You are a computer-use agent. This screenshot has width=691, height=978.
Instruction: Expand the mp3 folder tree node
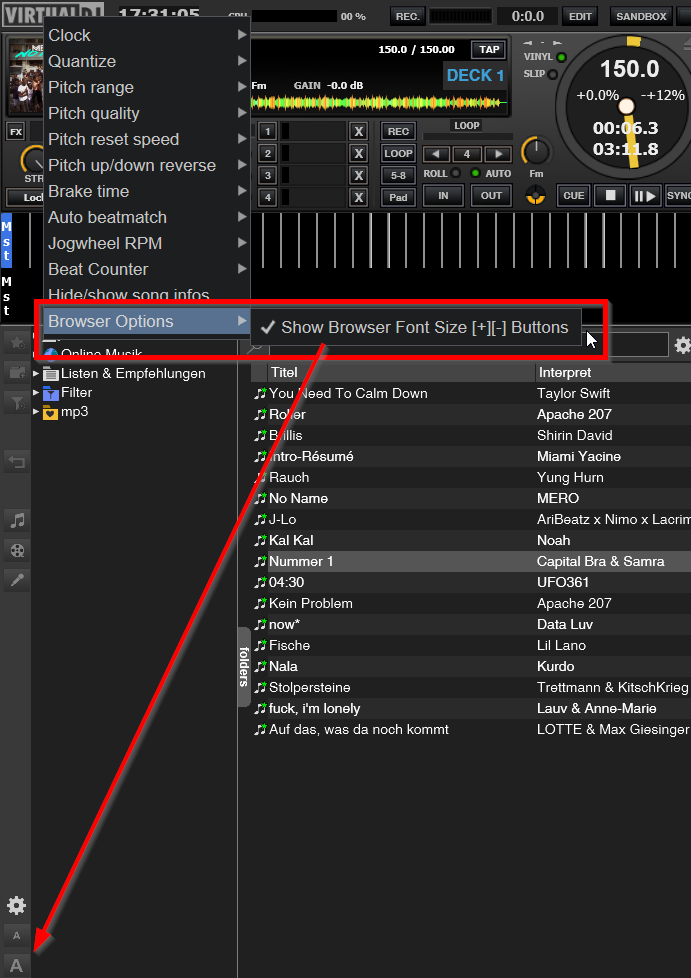point(36,412)
